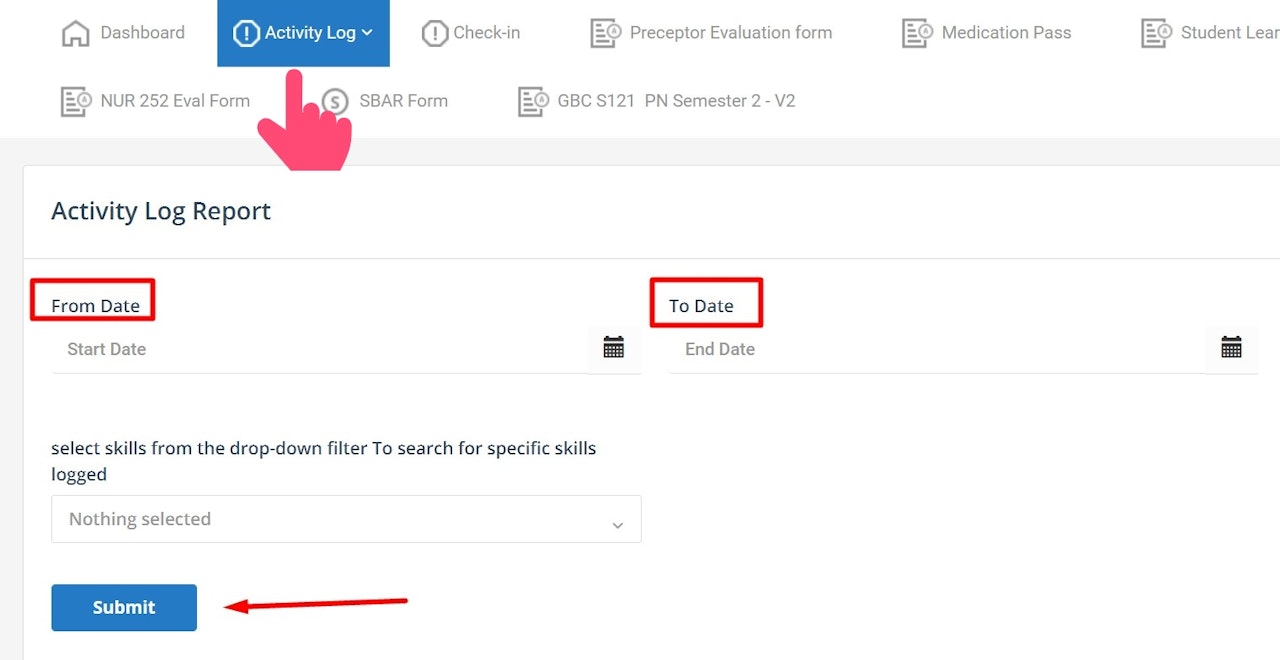Click the Preceptor Evaluation form icon

(x=605, y=33)
